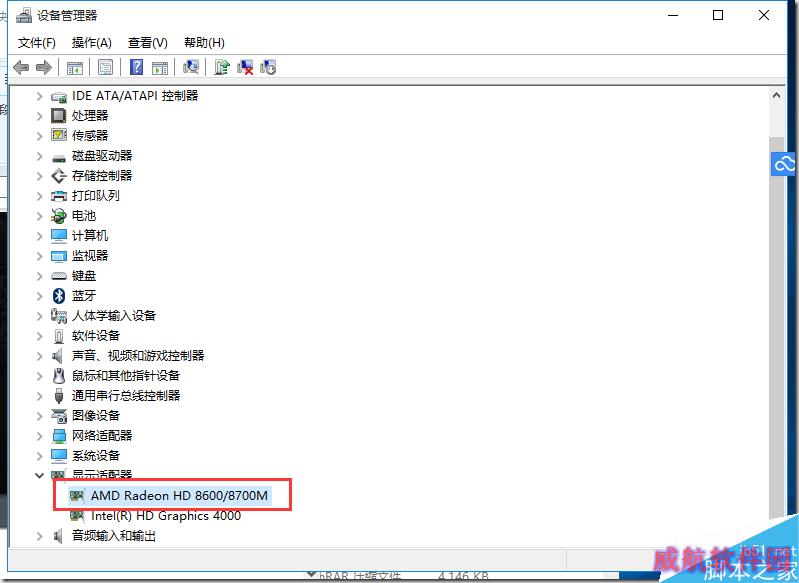This screenshot has height=583, width=799.
Task: Click the scrollbar up arrow
Action: 777,95
